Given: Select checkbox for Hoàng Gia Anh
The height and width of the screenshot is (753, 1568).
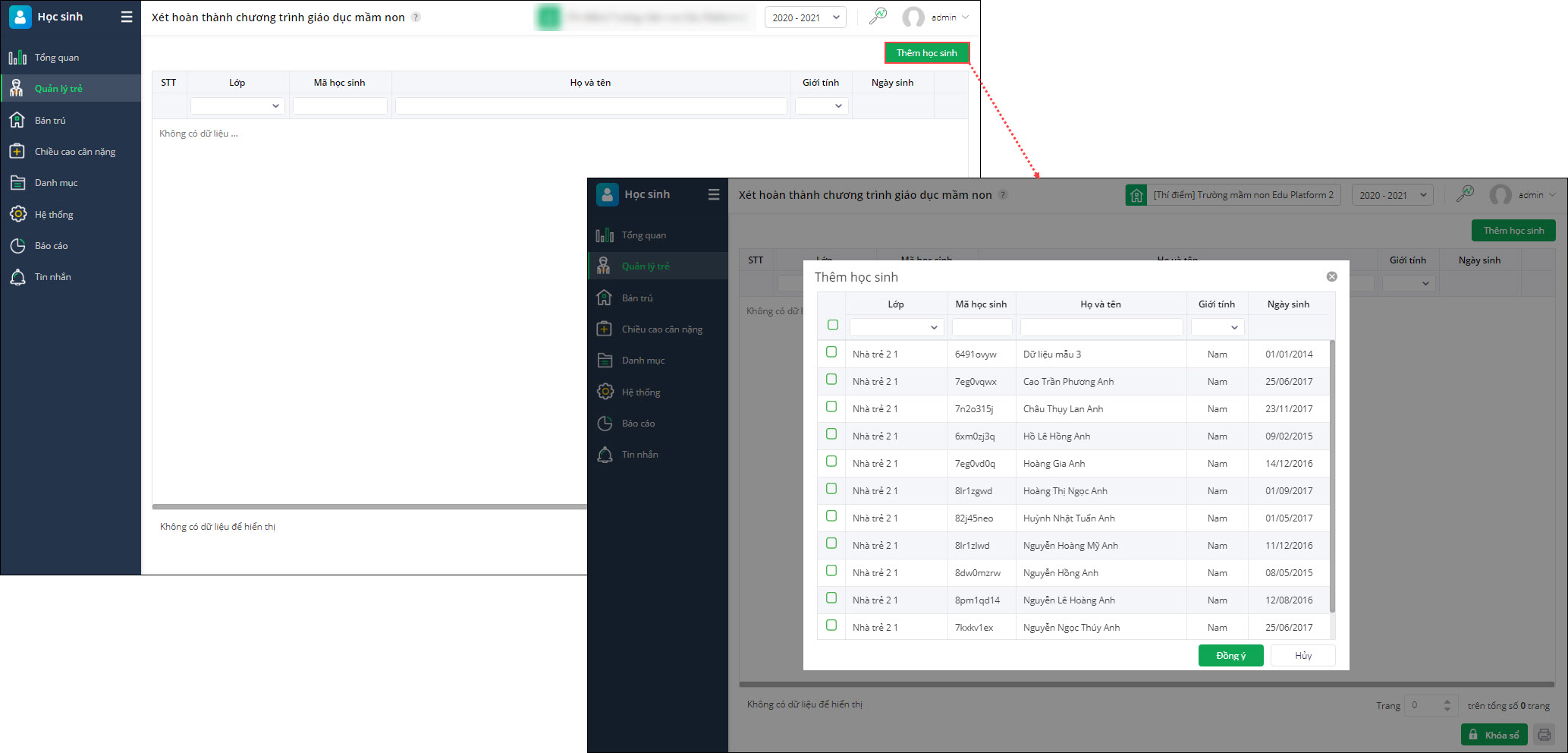Looking at the screenshot, I should pos(831,462).
